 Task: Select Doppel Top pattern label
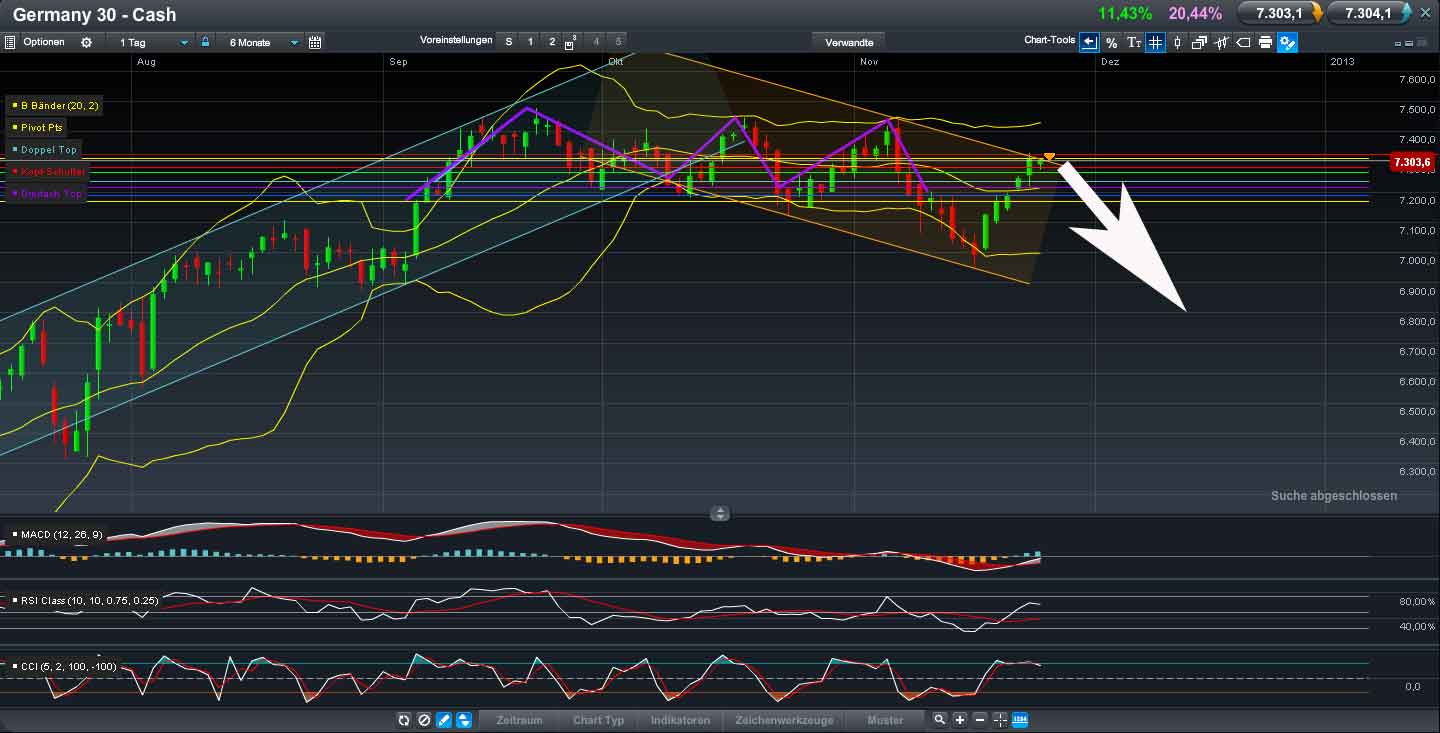point(46,149)
